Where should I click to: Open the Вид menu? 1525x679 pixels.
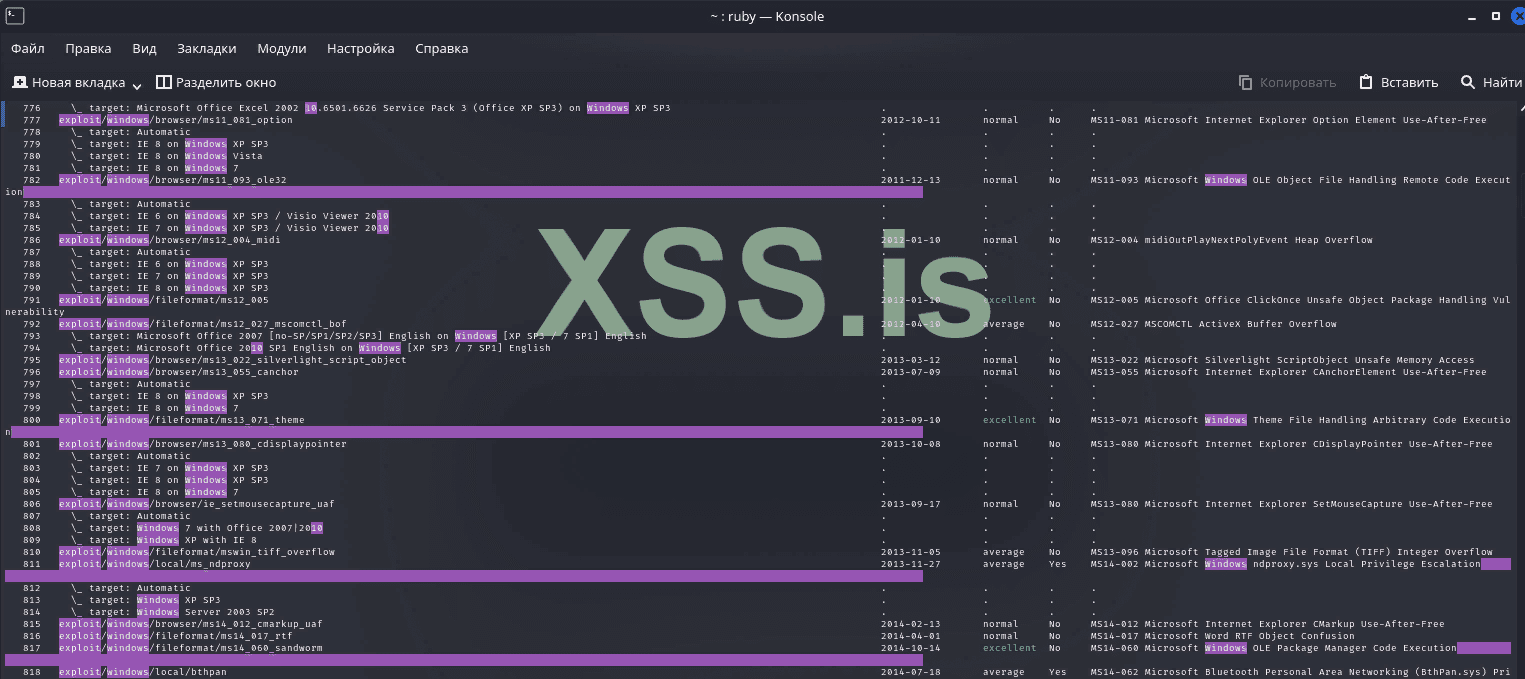(144, 48)
